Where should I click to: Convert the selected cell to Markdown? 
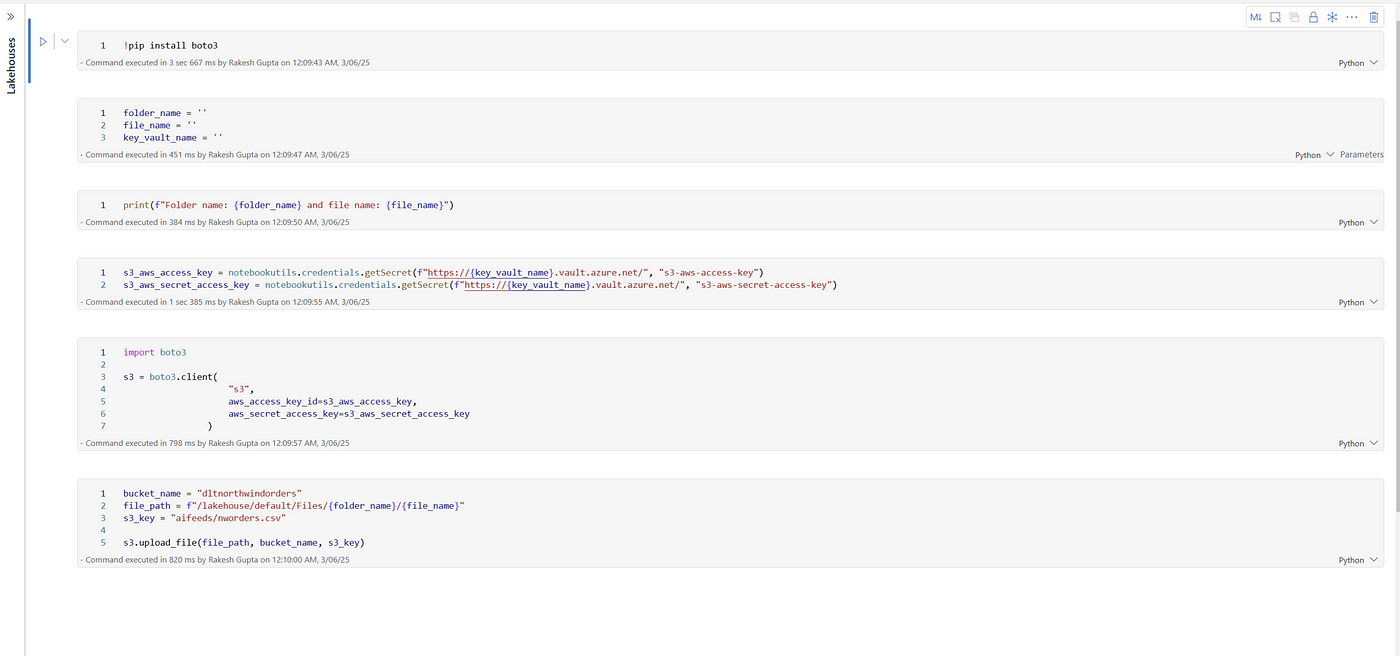(1255, 16)
